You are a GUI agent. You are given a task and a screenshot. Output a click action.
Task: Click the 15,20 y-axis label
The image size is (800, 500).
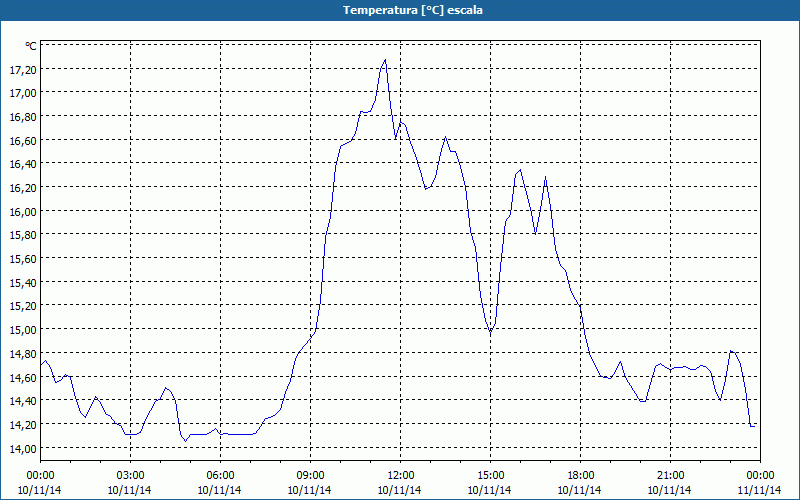click(23, 306)
